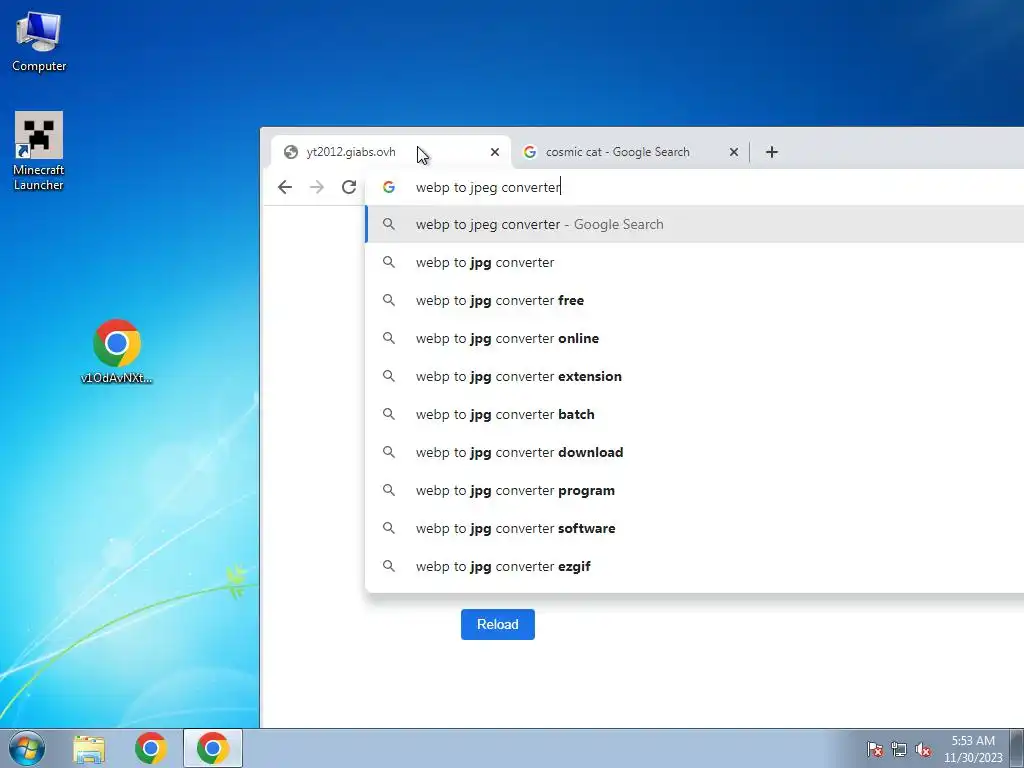Select 'webp to jpg converter software' suggestion

(x=694, y=528)
